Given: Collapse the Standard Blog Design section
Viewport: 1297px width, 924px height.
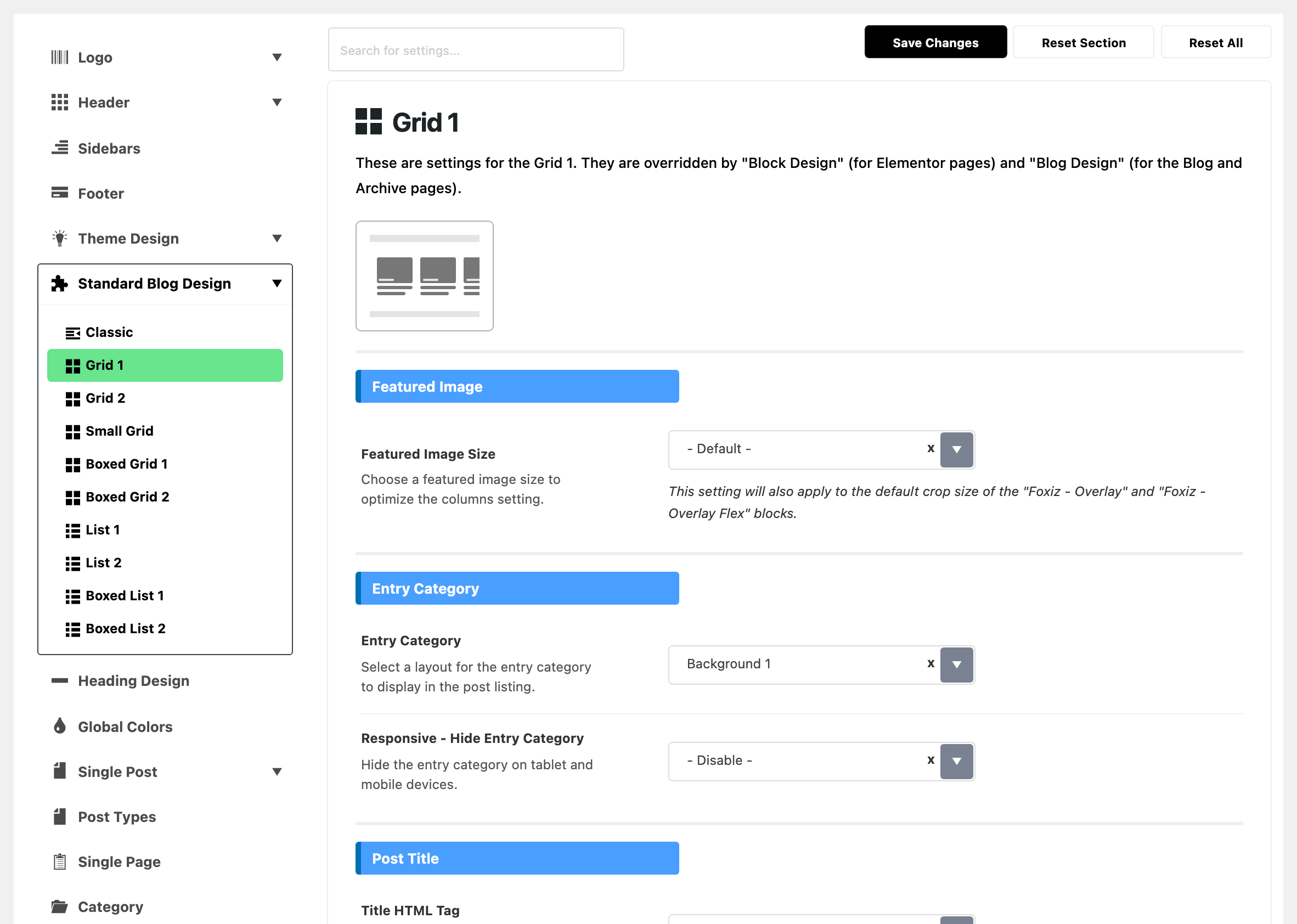Looking at the screenshot, I should [277, 283].
